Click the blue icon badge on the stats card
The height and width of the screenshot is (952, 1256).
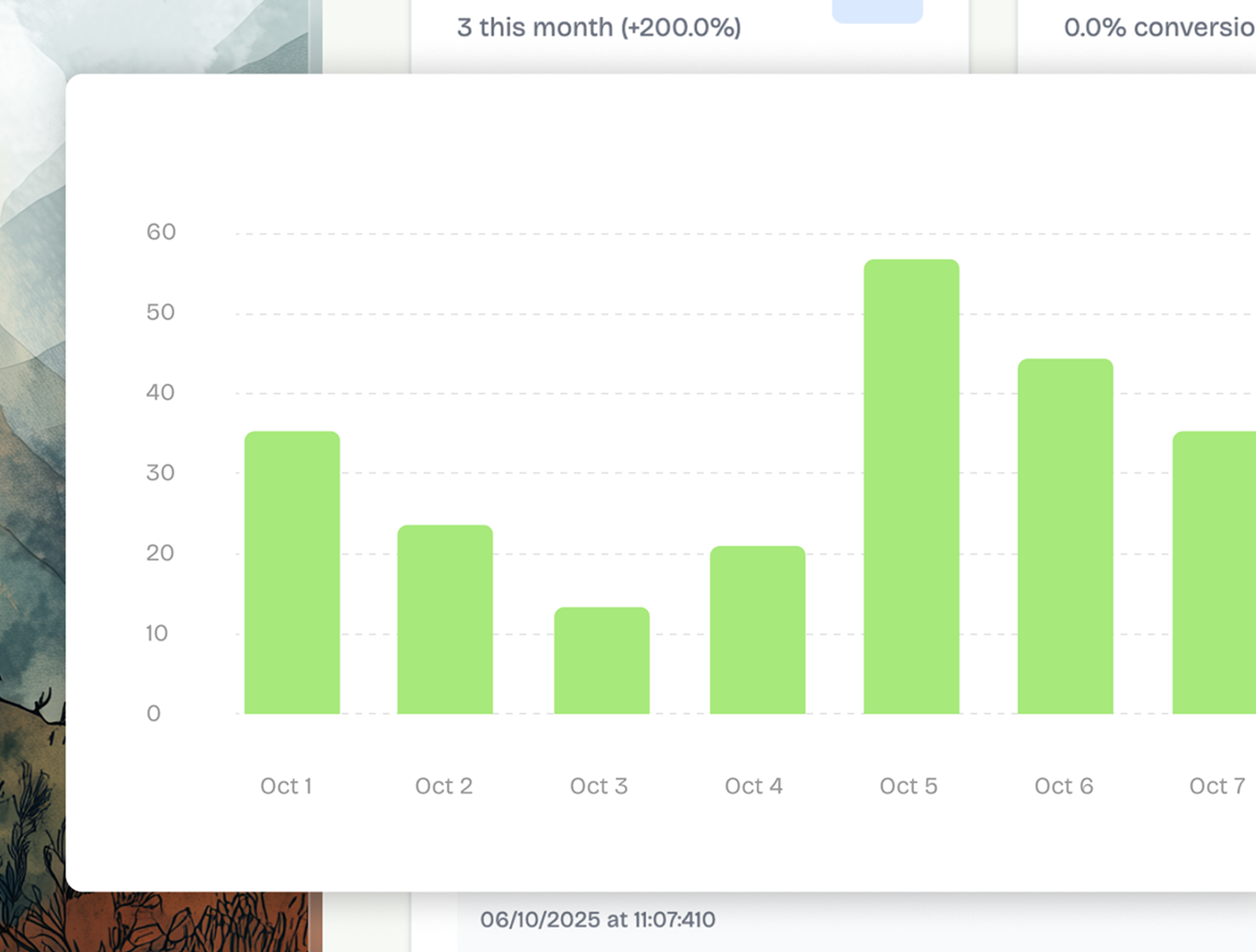pyautogui.click(x=875, y=9)
